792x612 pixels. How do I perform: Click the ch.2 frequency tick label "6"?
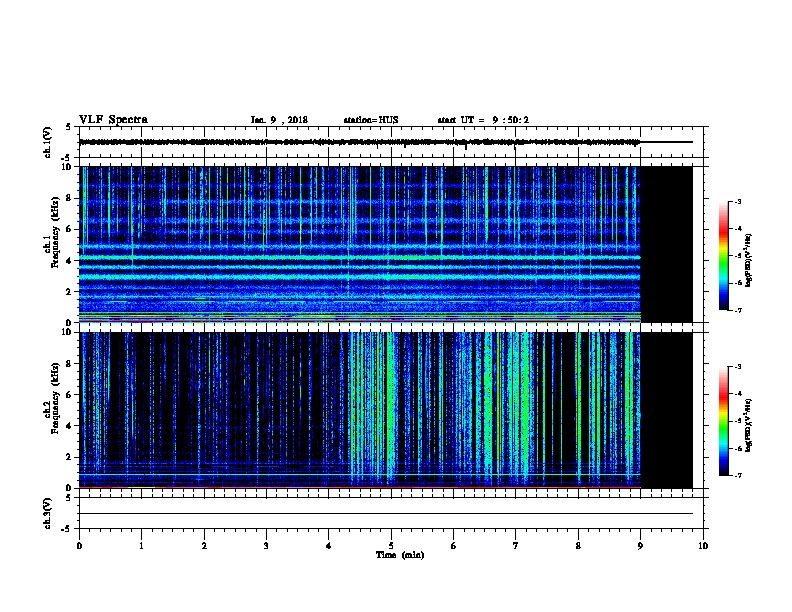tap(69, 395)
